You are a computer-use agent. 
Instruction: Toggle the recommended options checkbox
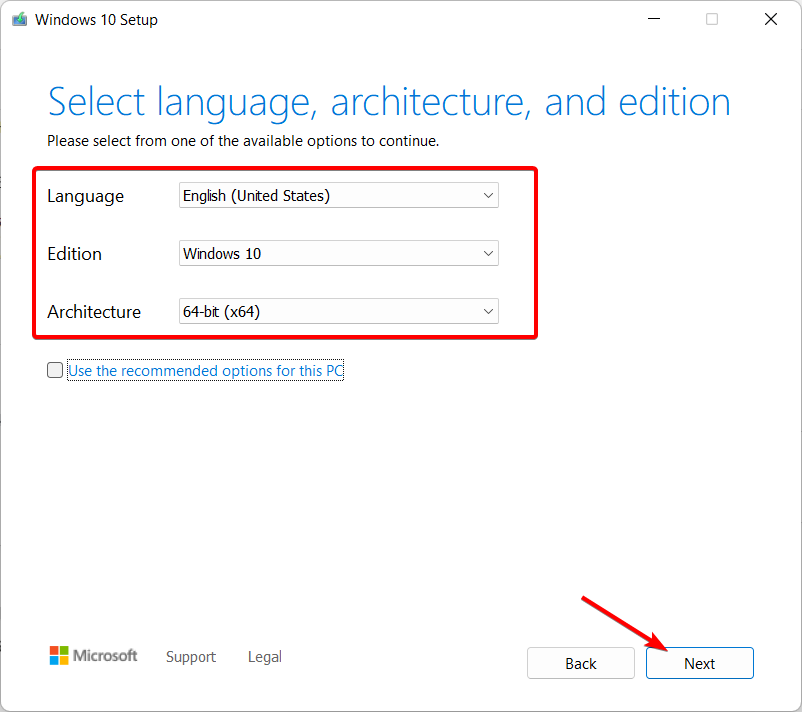coord(55,370)
